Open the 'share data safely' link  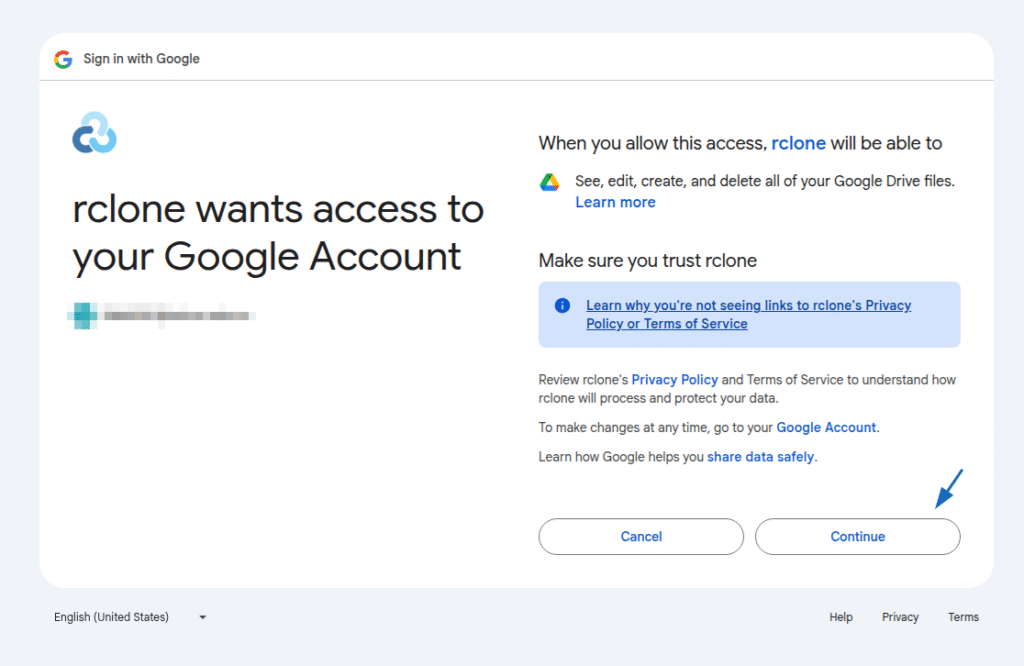761,457
